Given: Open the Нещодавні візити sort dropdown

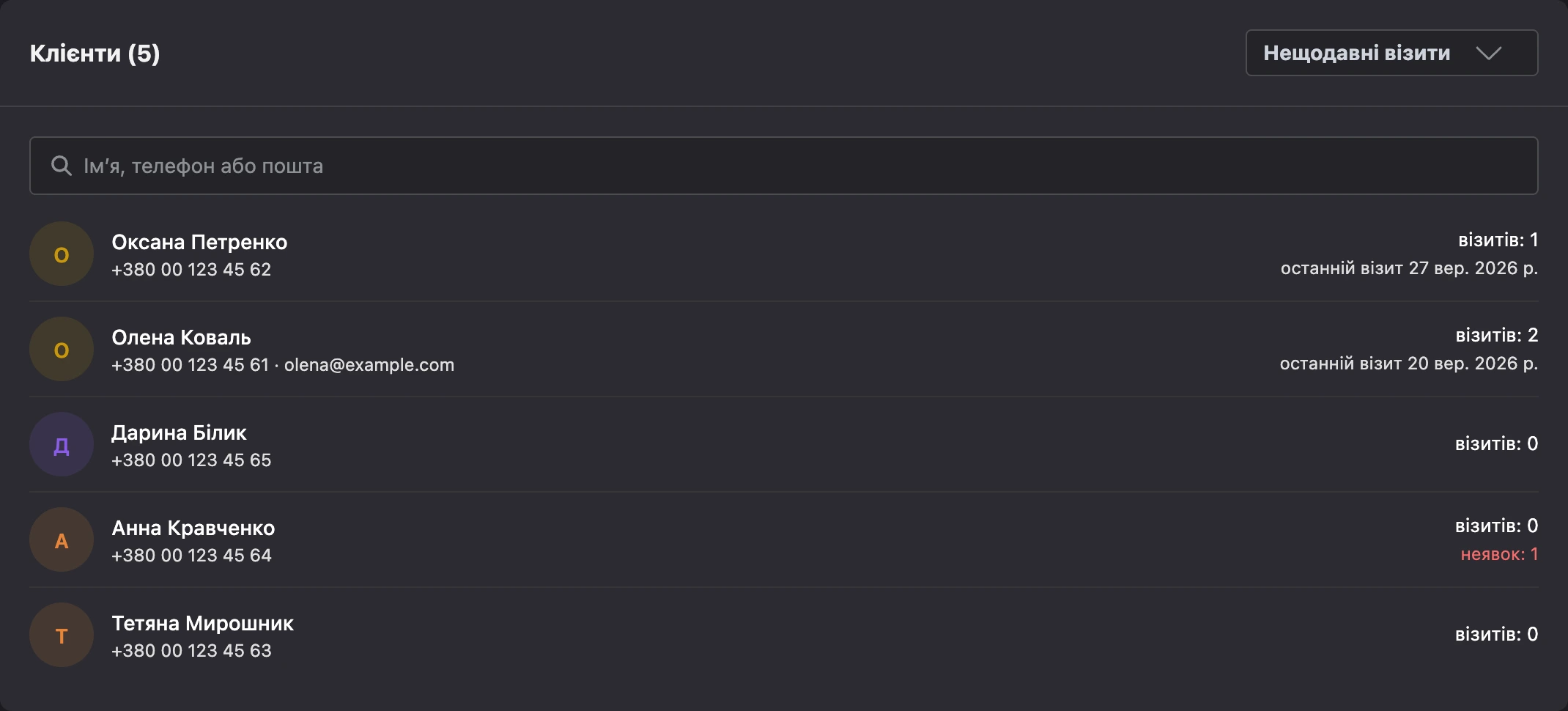Looking at the screenshot, I should 1391,53.
